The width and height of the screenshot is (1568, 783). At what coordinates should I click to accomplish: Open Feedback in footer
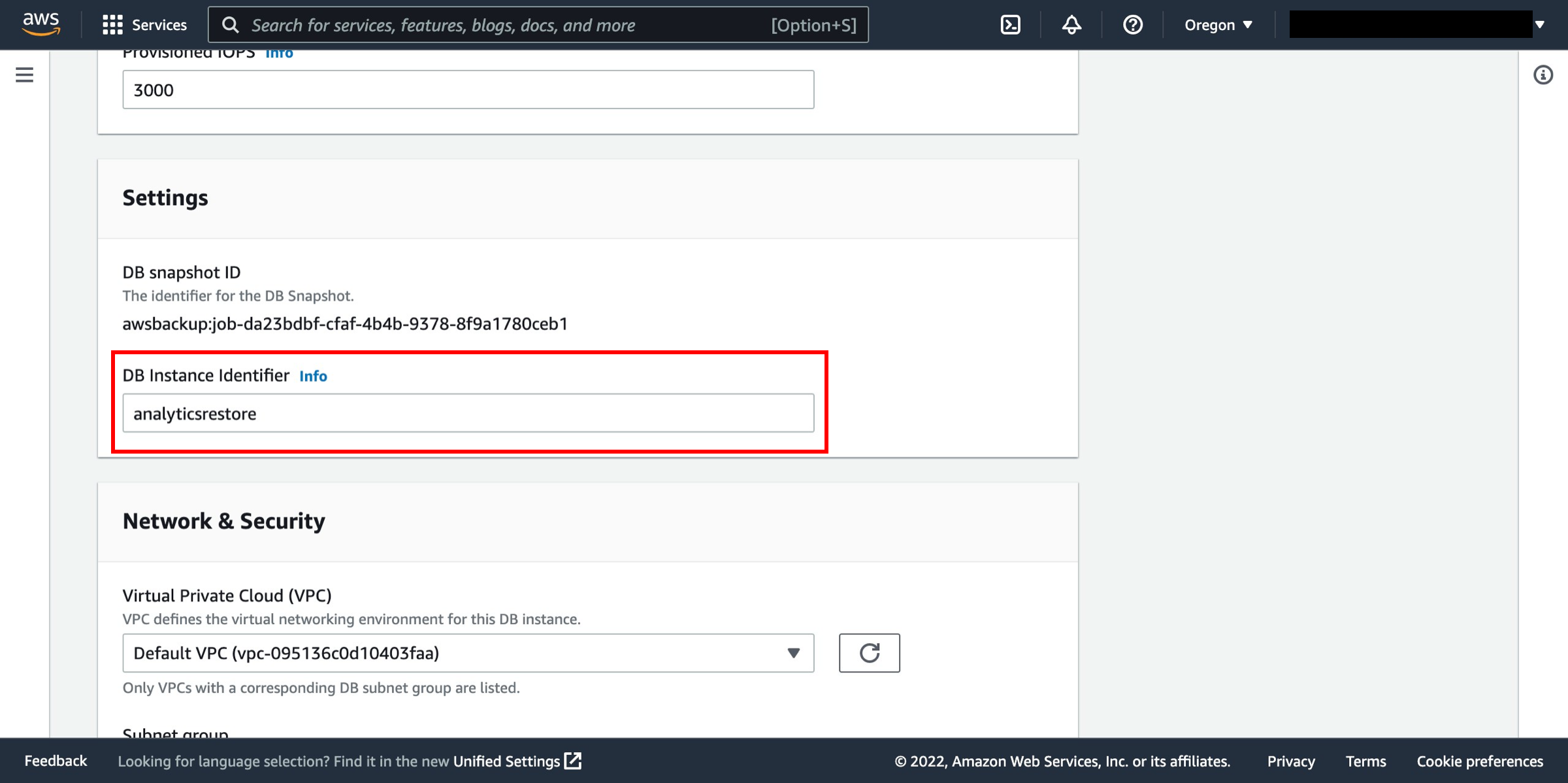coord(56,761)
